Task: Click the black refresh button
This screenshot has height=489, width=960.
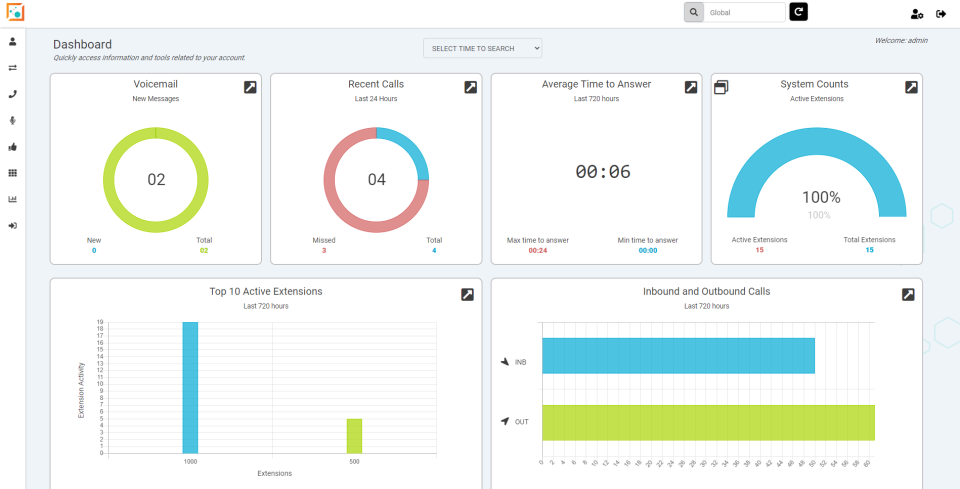Action: (x=798, y=12)
